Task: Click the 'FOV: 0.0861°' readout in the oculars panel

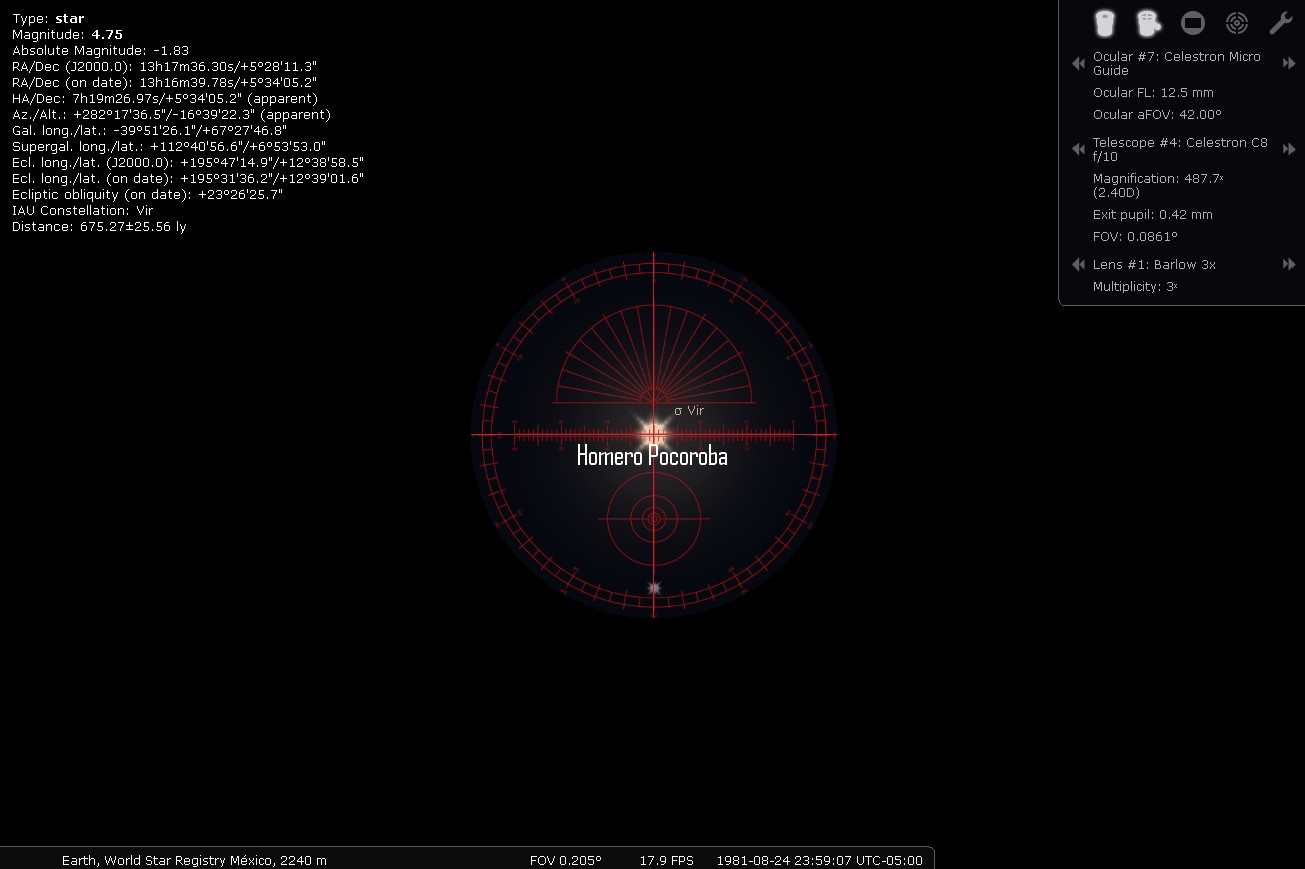Action: pos(1135,237)
